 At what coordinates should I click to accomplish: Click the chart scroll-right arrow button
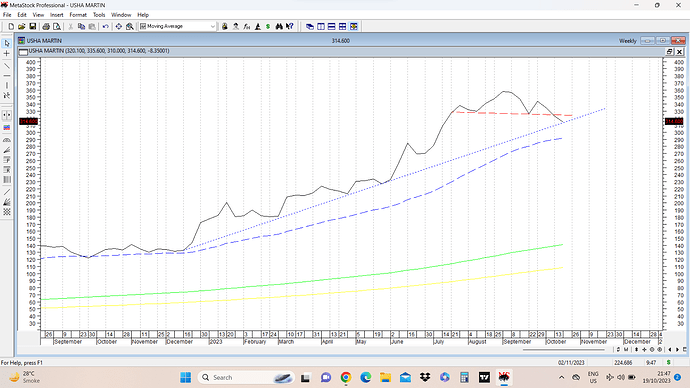pos(677,350)
